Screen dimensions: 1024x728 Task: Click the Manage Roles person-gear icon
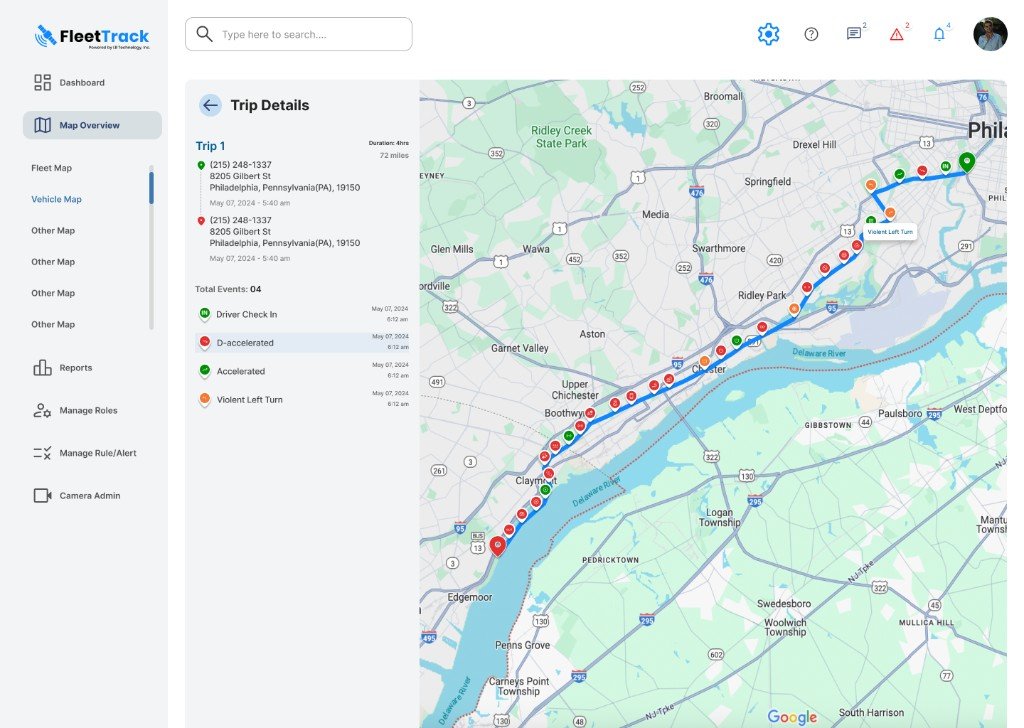point(42,411)
